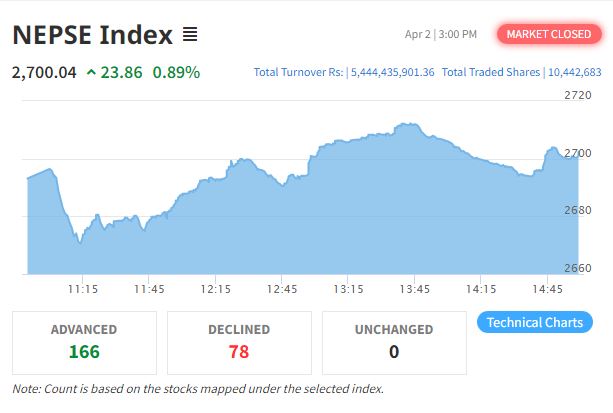
Task: Select the DECLINED stocks card
Action: 238,341
